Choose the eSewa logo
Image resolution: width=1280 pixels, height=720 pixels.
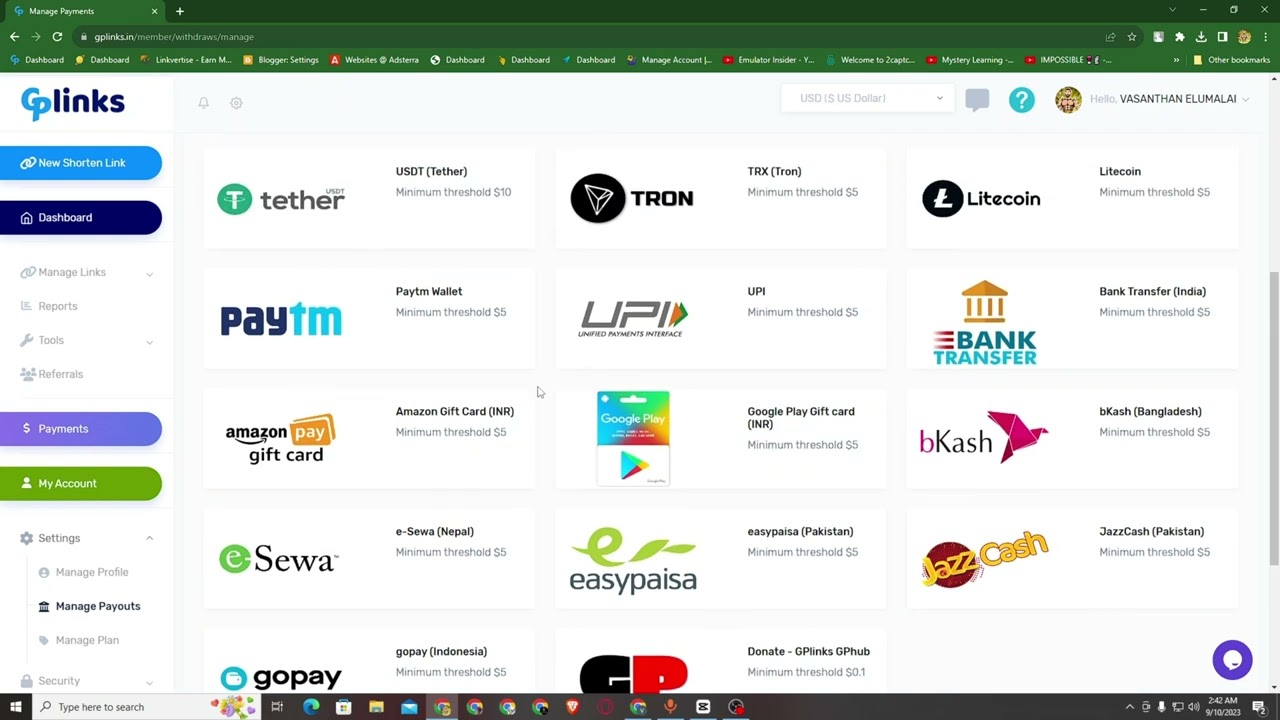coord(278,558)
